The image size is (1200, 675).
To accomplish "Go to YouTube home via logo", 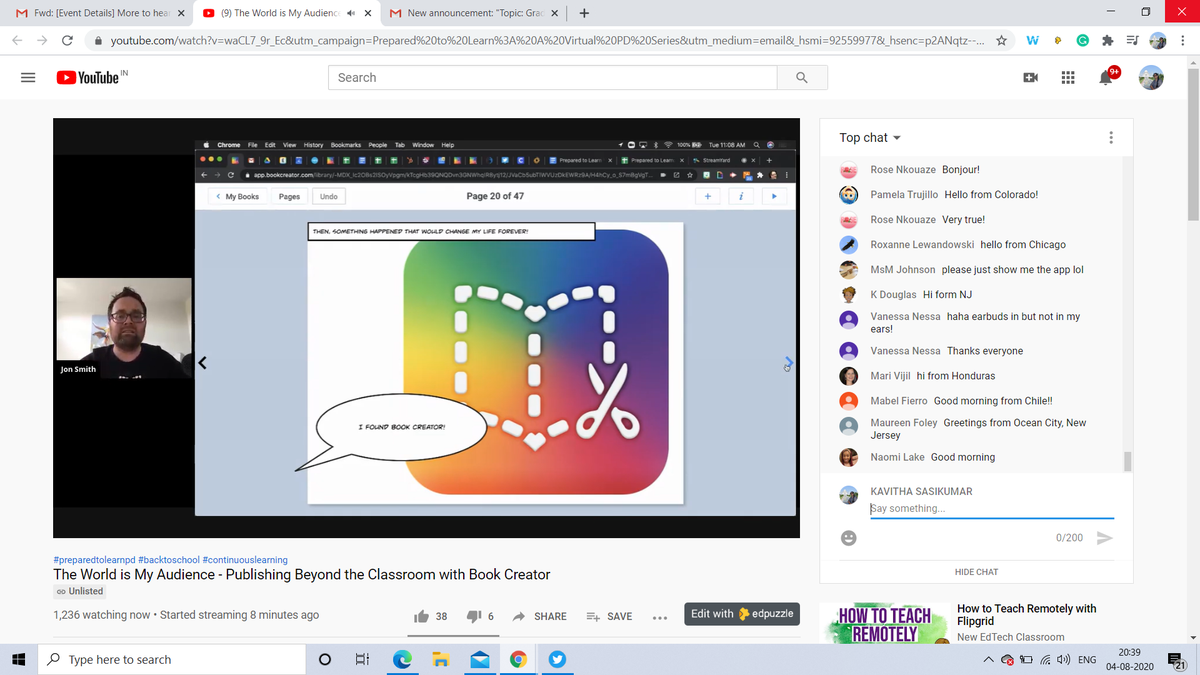I will click(x=88, y=77).
